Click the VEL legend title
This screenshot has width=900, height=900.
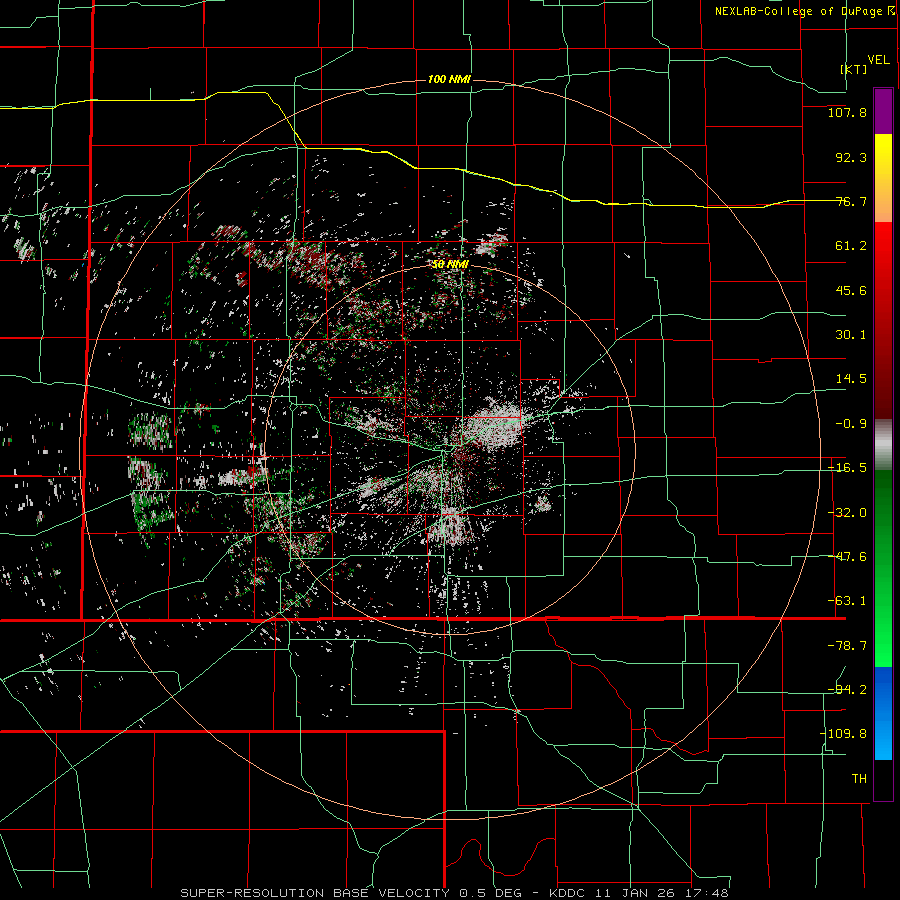878,60
